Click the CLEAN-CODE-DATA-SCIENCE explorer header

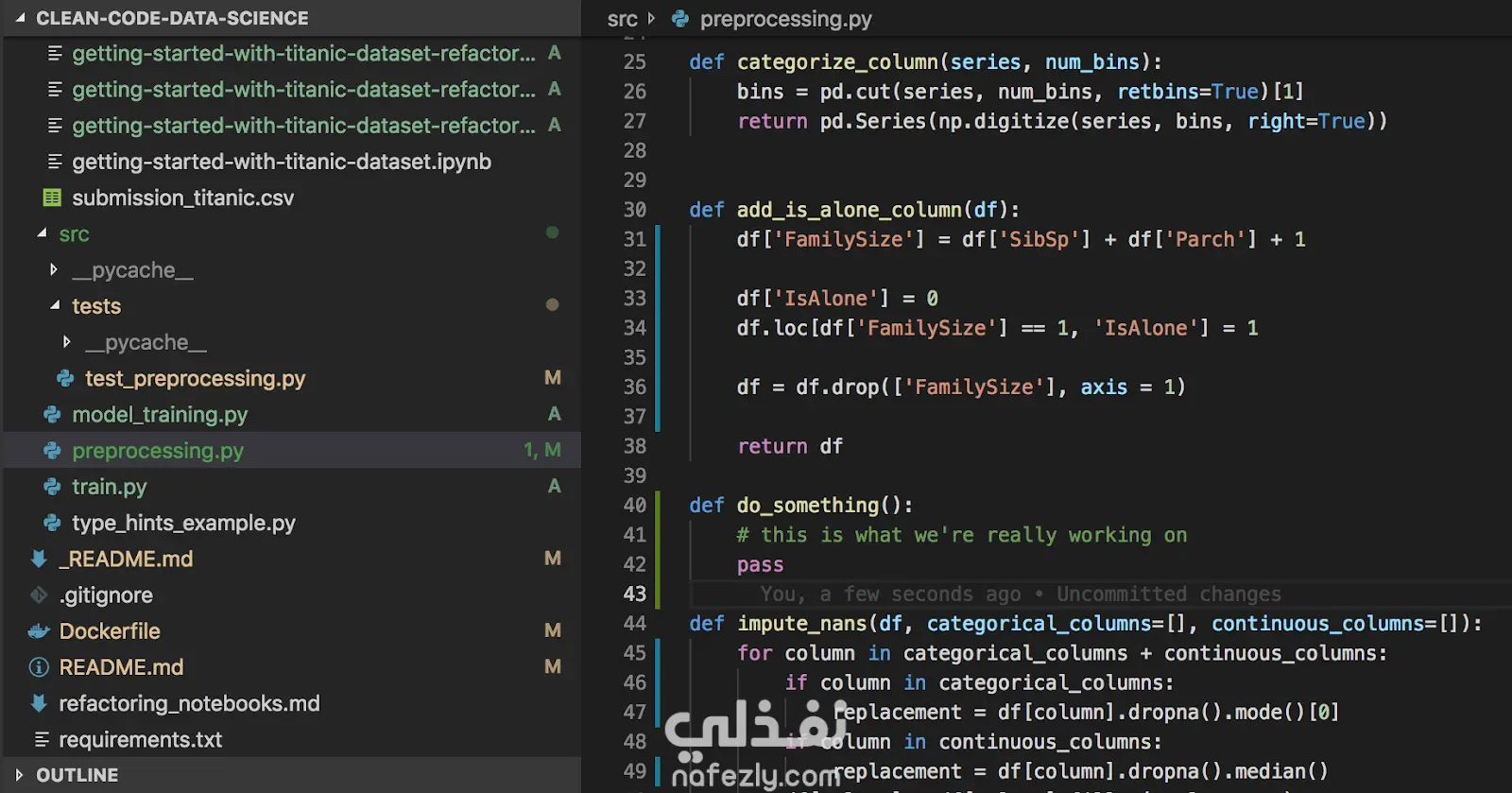point(291,18)
